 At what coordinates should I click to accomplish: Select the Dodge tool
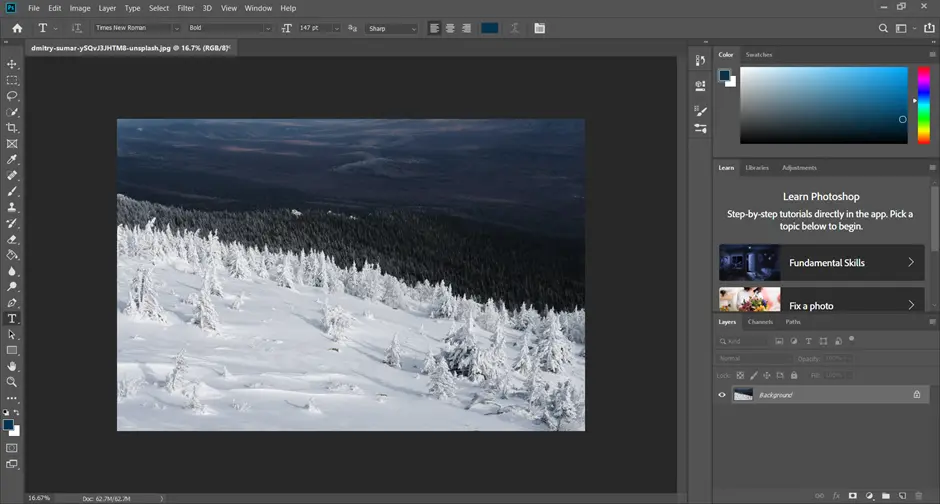pos(12,286)
